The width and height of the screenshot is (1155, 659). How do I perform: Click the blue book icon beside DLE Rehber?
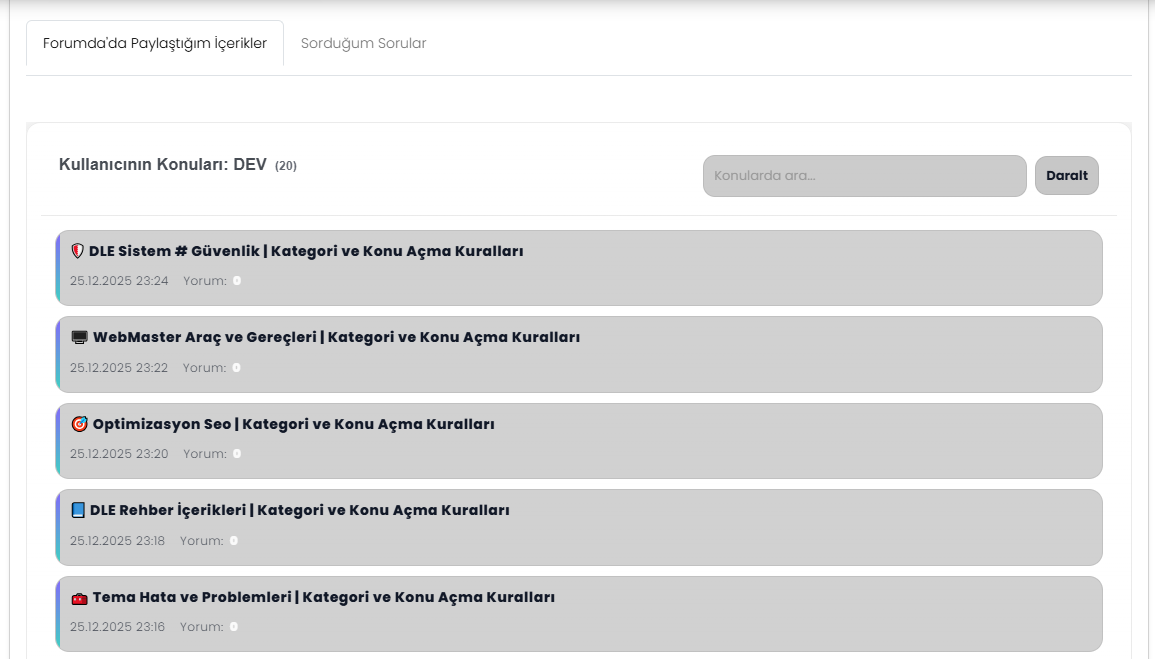tap(78, 510)
